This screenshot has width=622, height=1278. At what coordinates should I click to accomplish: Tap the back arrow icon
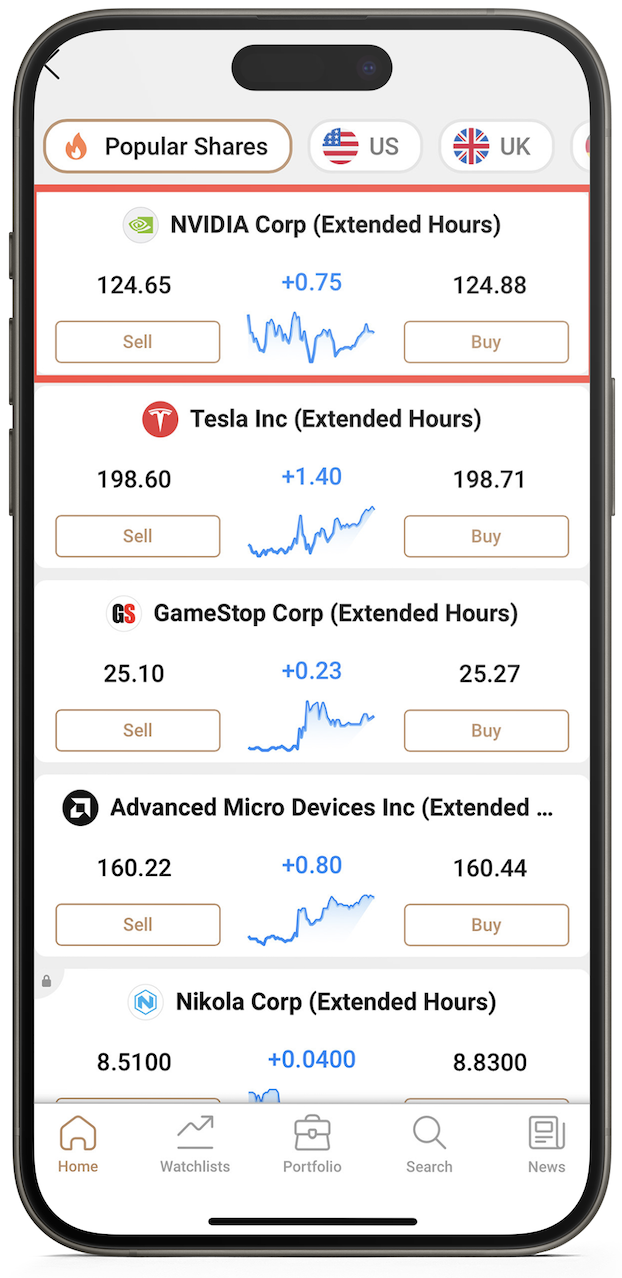(x=52, y=66)
